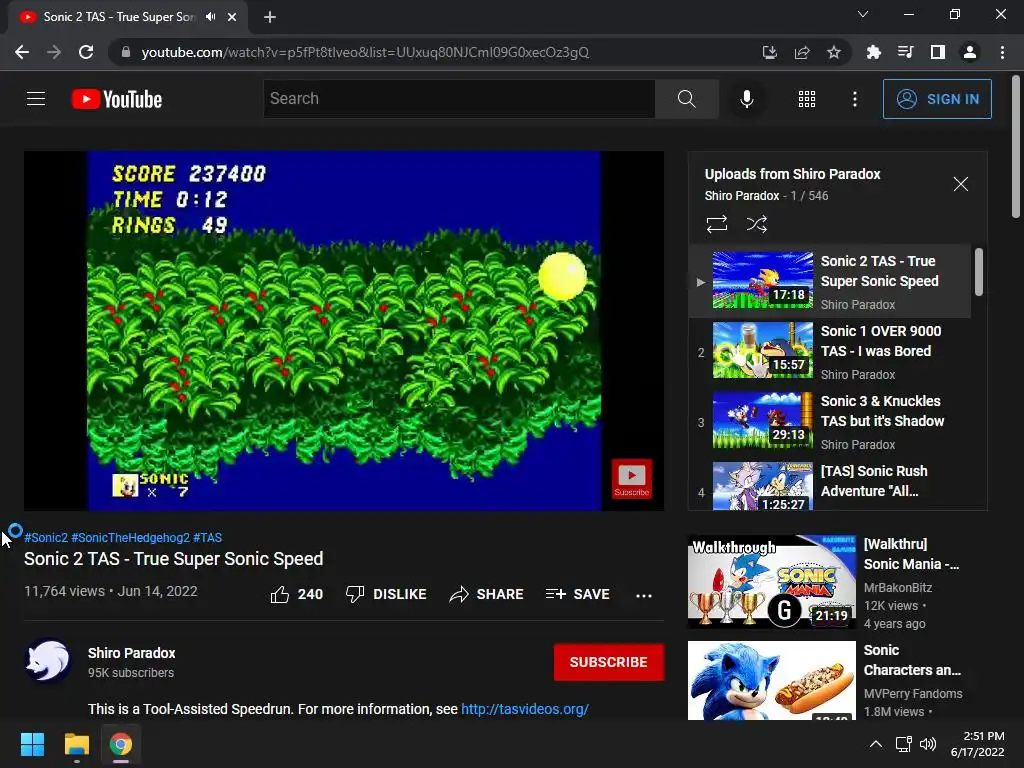Click the Chrome taskbar icon
Screen dimensions: 1024x768
(121, 744)
